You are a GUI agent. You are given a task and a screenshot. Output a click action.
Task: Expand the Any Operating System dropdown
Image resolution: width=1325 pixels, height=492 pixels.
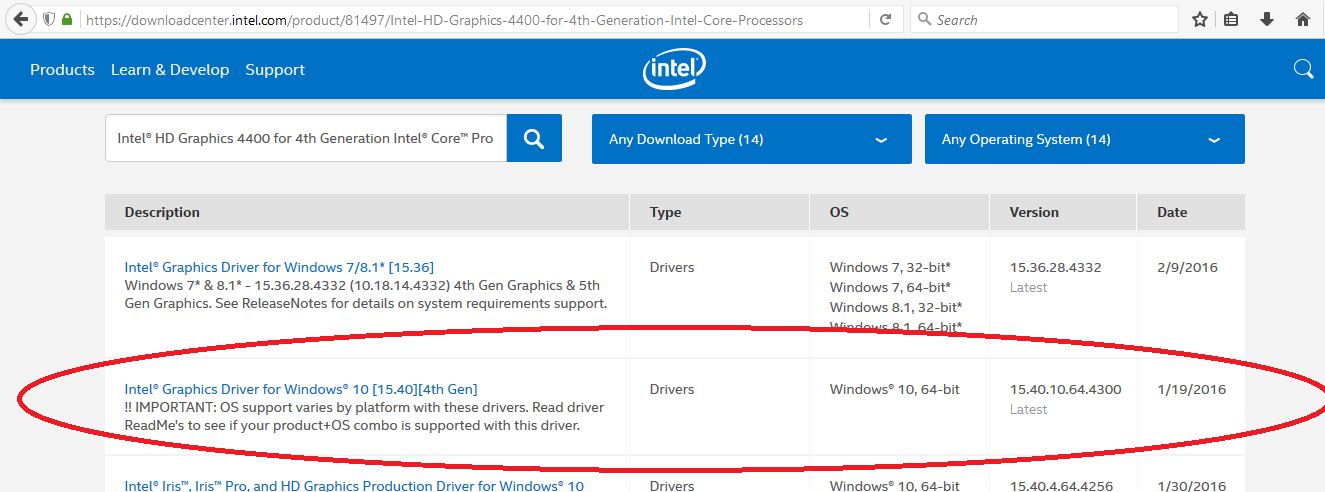(1084, 139)
